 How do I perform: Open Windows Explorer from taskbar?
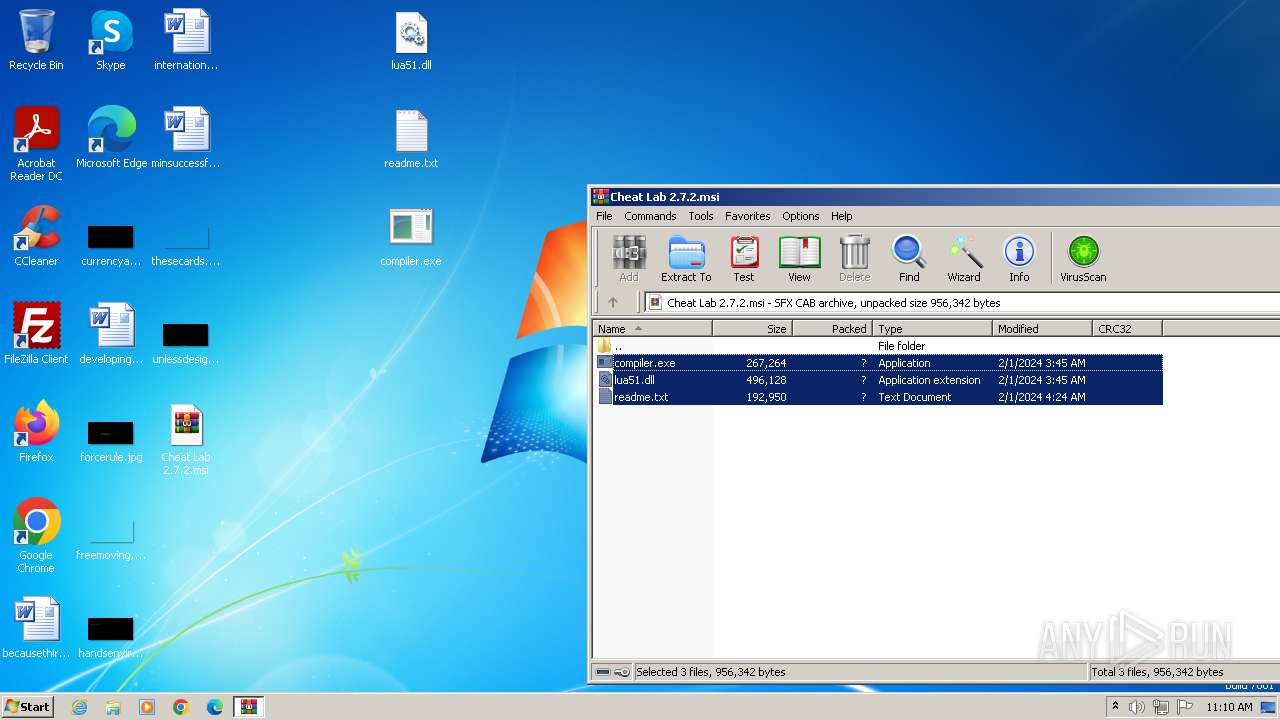113,707
